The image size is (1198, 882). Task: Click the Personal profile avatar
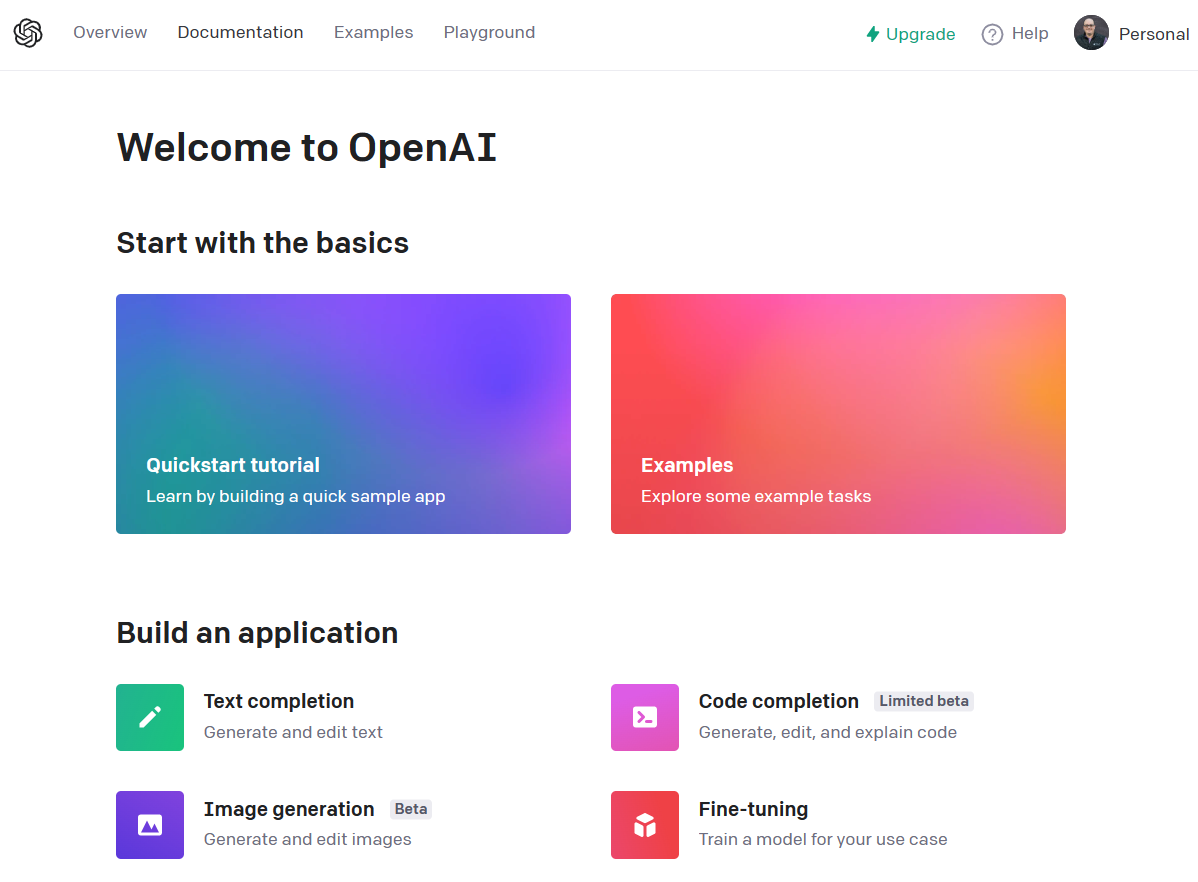pyautogui.click(x=1091, y=33)
